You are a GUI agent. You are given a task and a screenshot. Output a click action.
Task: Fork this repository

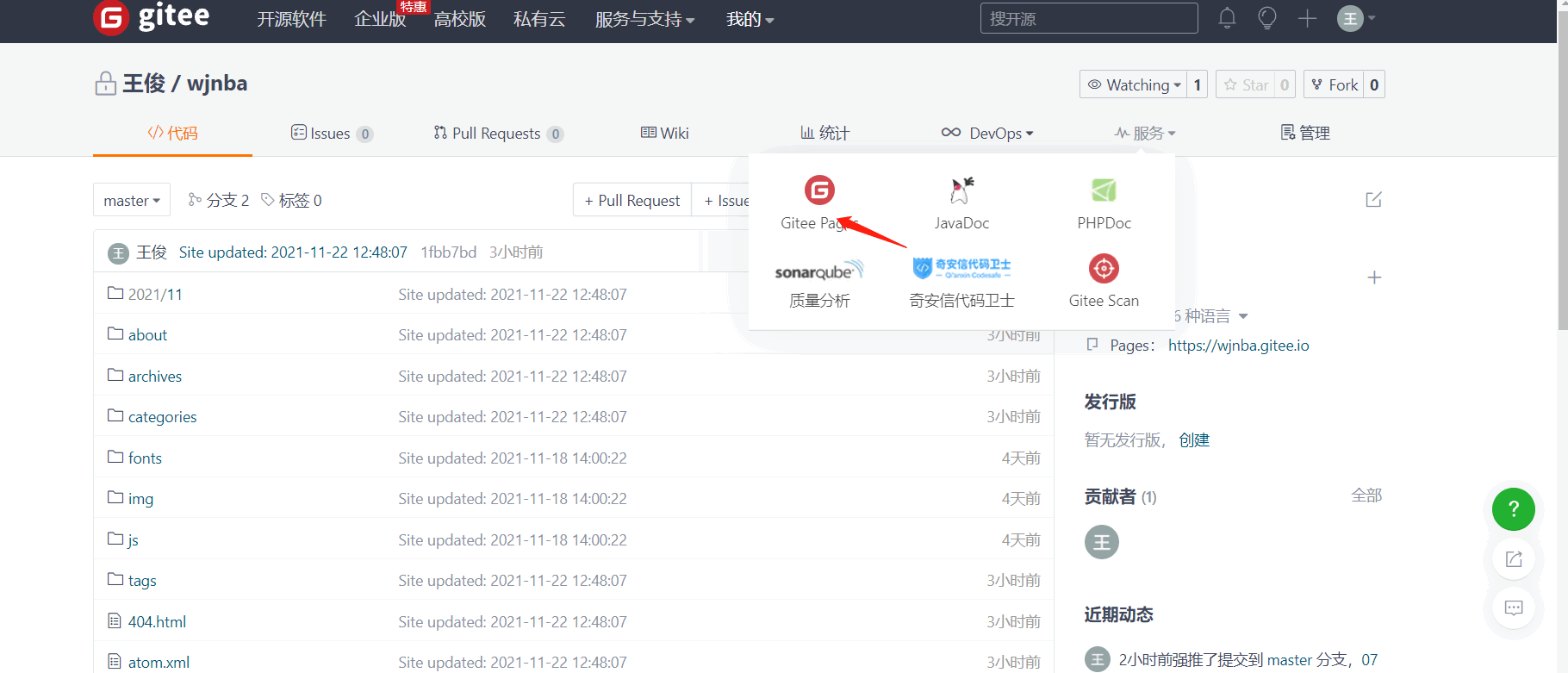[1335, 84]
